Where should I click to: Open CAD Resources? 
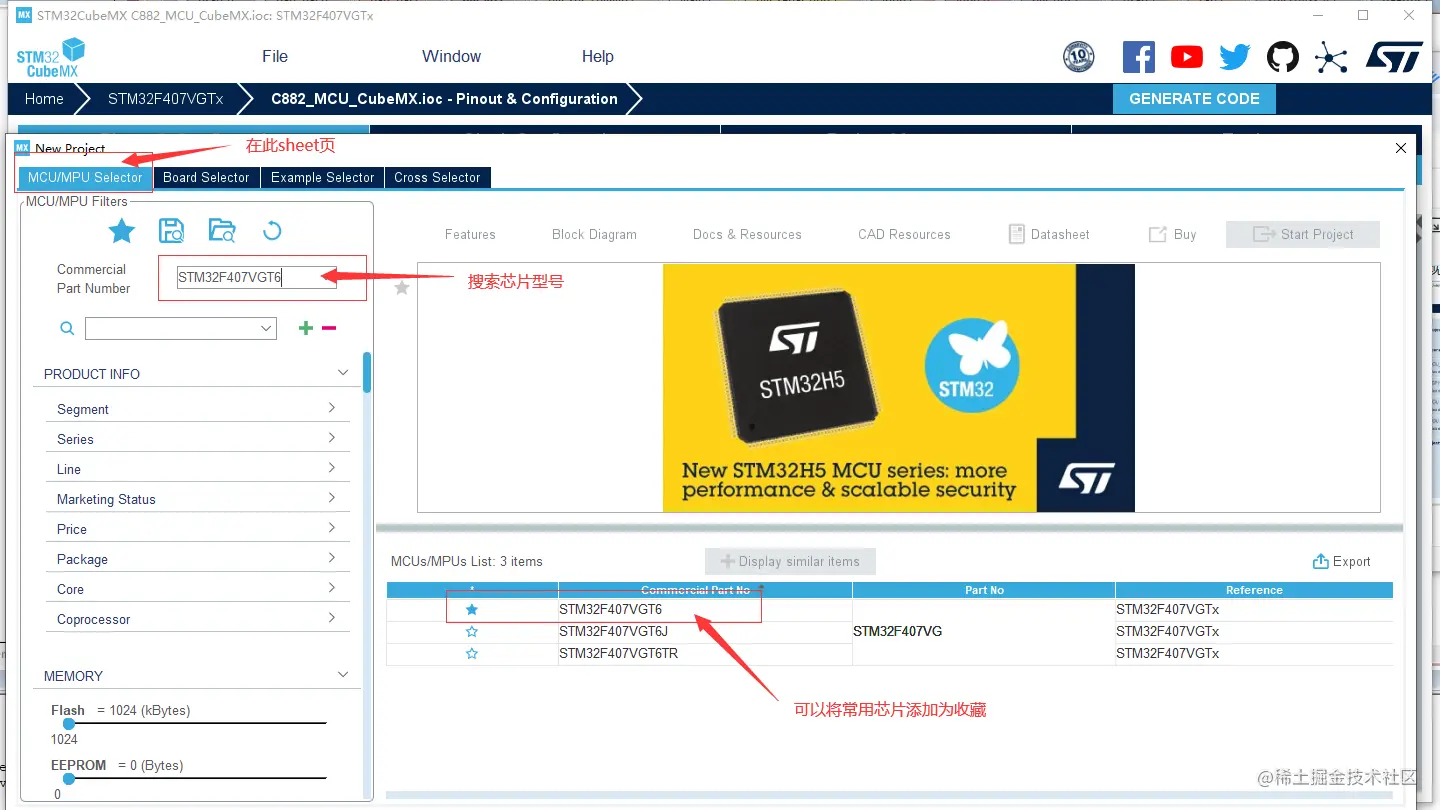904,234
